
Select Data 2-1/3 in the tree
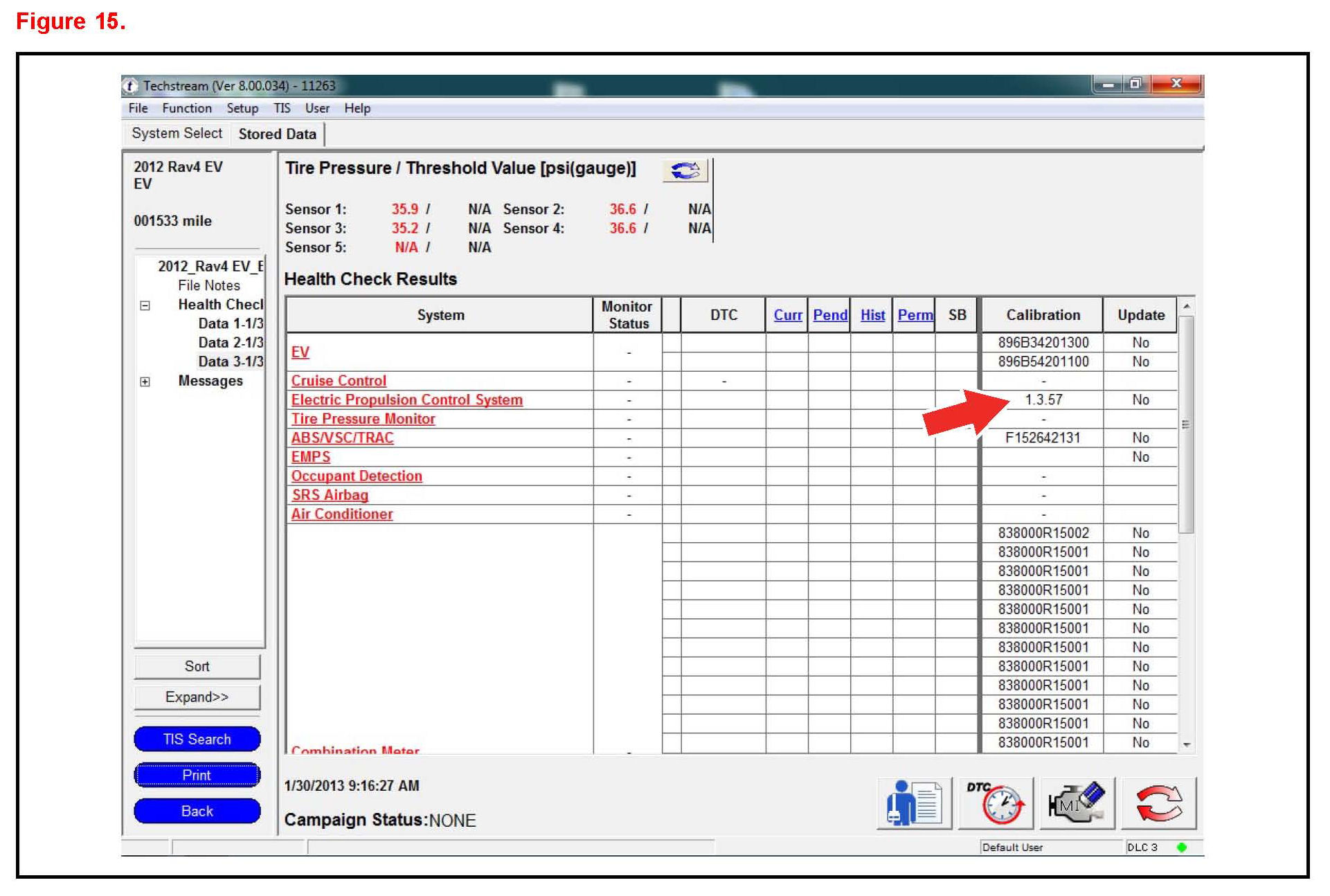(x=230, y=343)
